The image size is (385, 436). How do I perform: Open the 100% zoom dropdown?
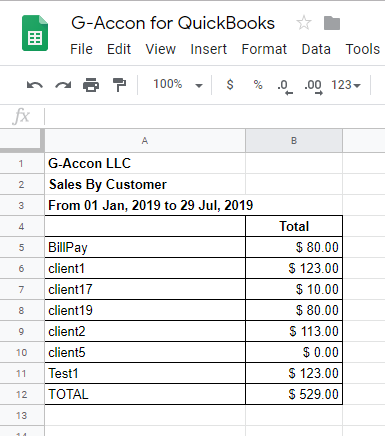(178, 85)
